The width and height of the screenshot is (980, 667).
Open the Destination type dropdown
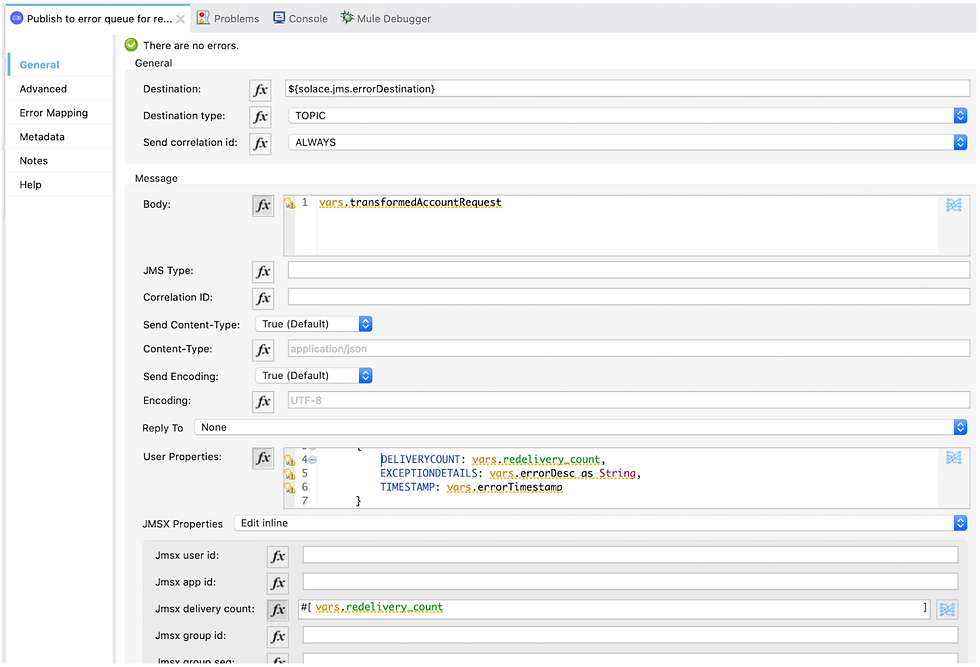pyautogui.click(x=627, y=116)
